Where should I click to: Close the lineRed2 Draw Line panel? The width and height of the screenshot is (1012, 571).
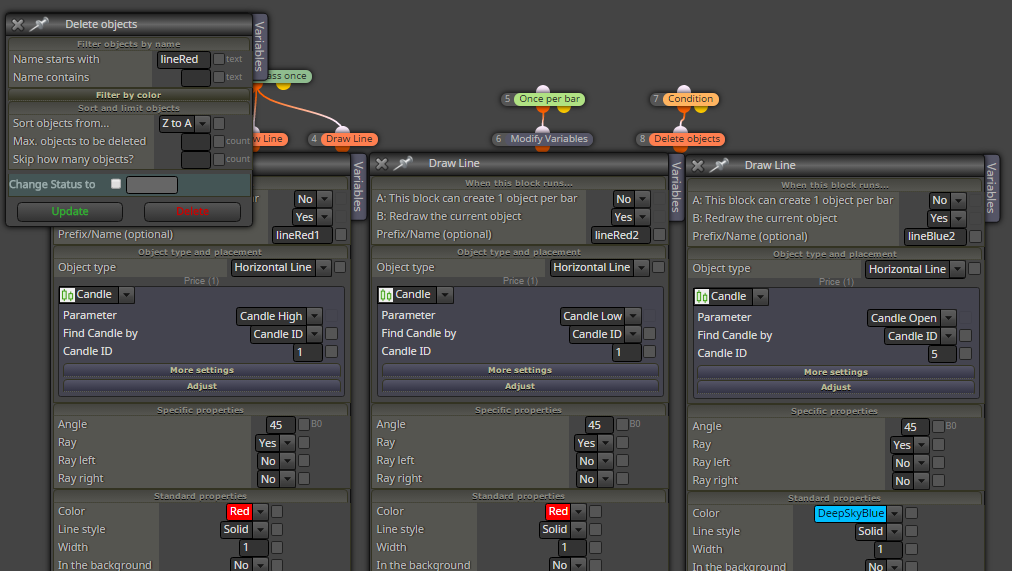click(x=381, y=164)
